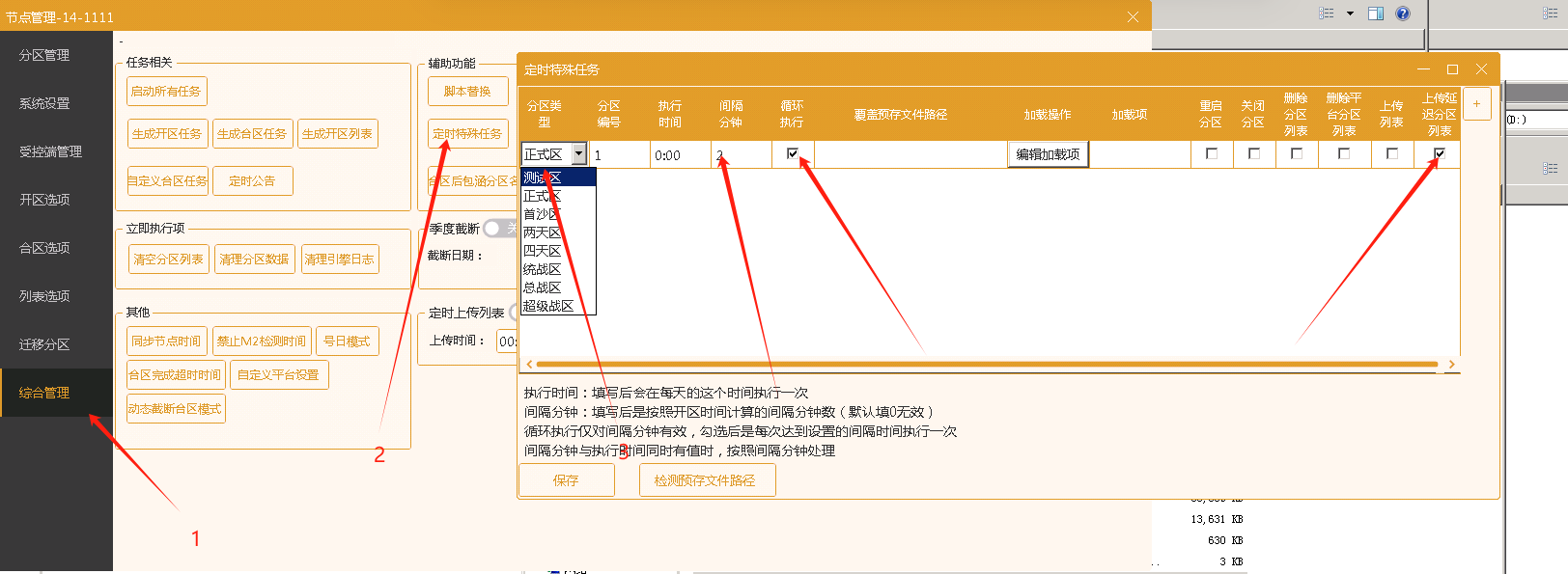Click the 自定义平台设置 button

pyautogui.click(x=279, y=375)
